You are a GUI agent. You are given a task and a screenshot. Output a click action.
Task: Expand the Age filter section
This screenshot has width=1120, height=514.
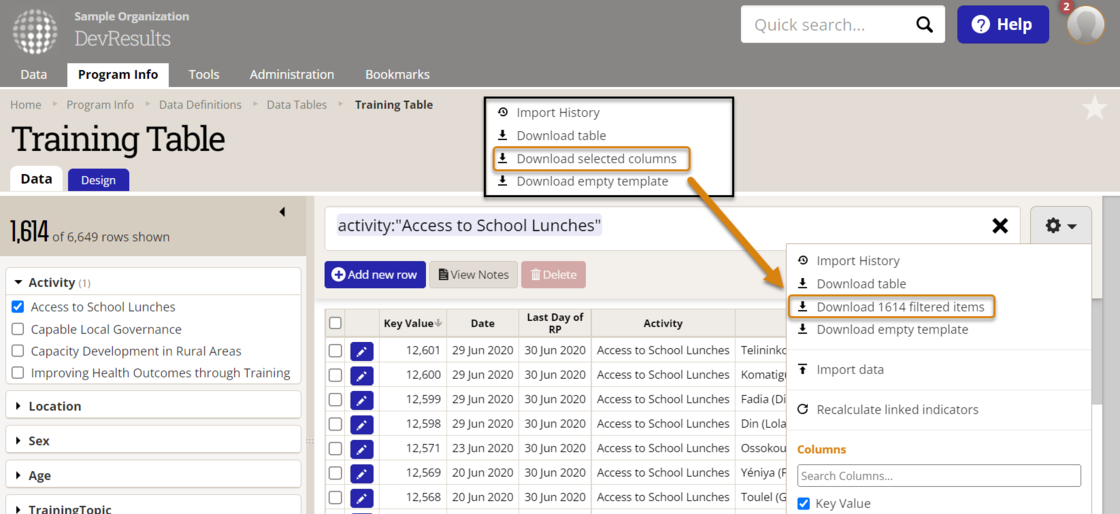[x=153, y=475]
